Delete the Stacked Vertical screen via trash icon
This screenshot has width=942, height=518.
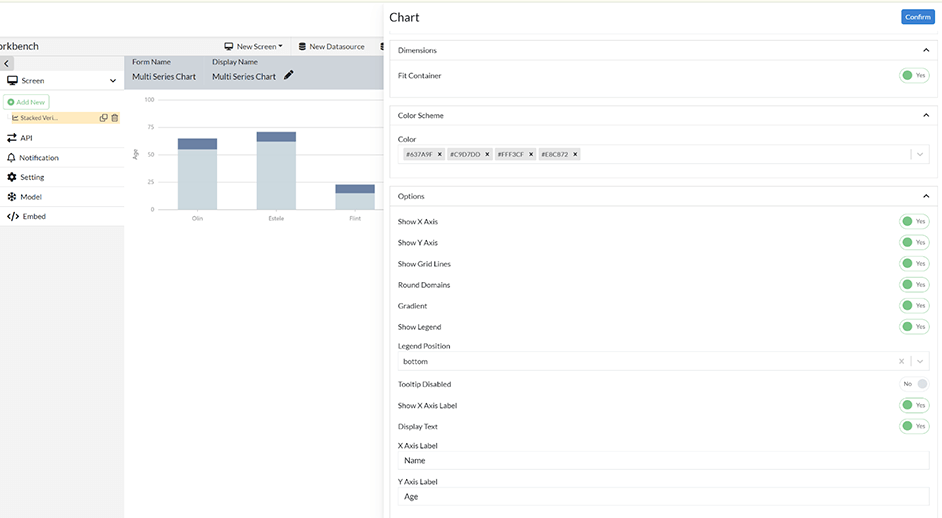(x=115, y=118)
